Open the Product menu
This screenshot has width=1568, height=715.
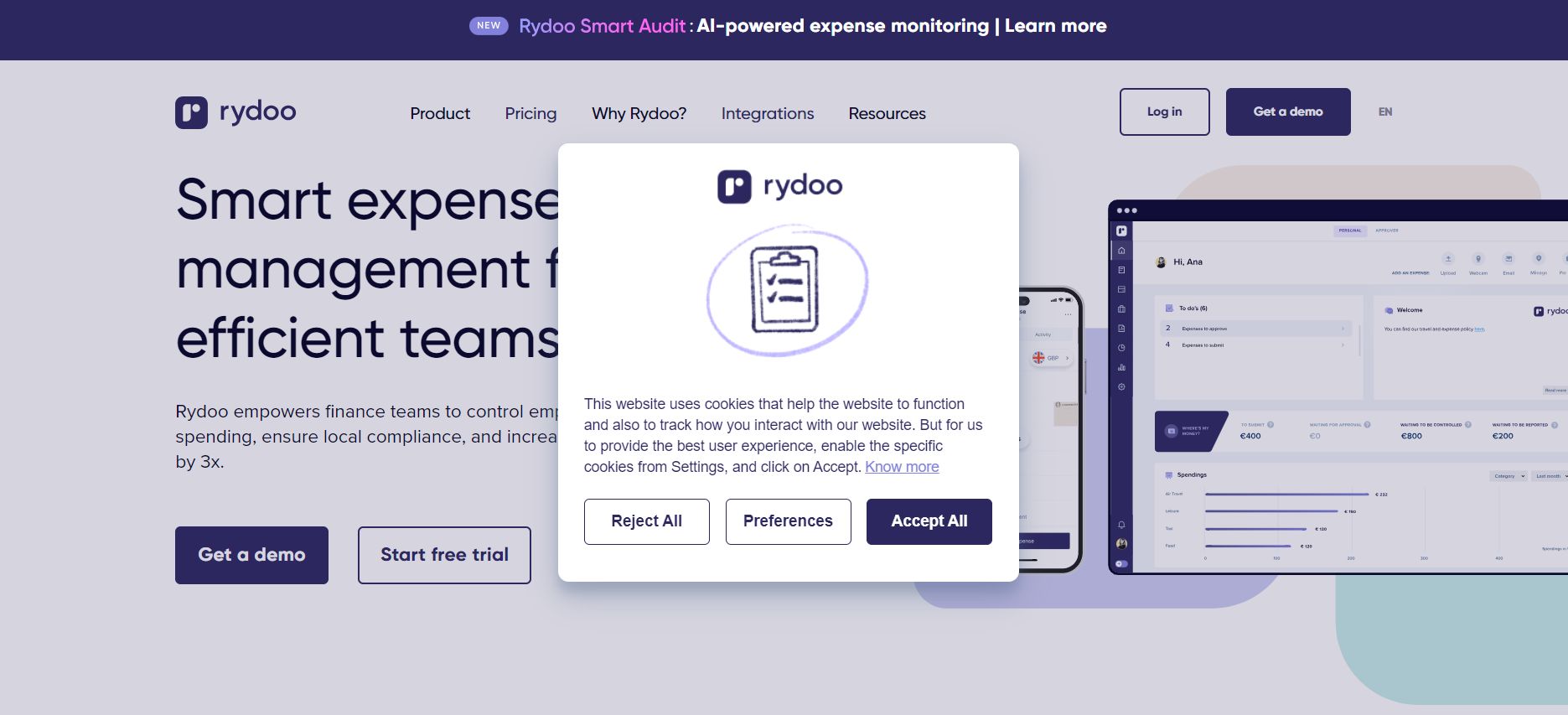click(x=440, y=113)
